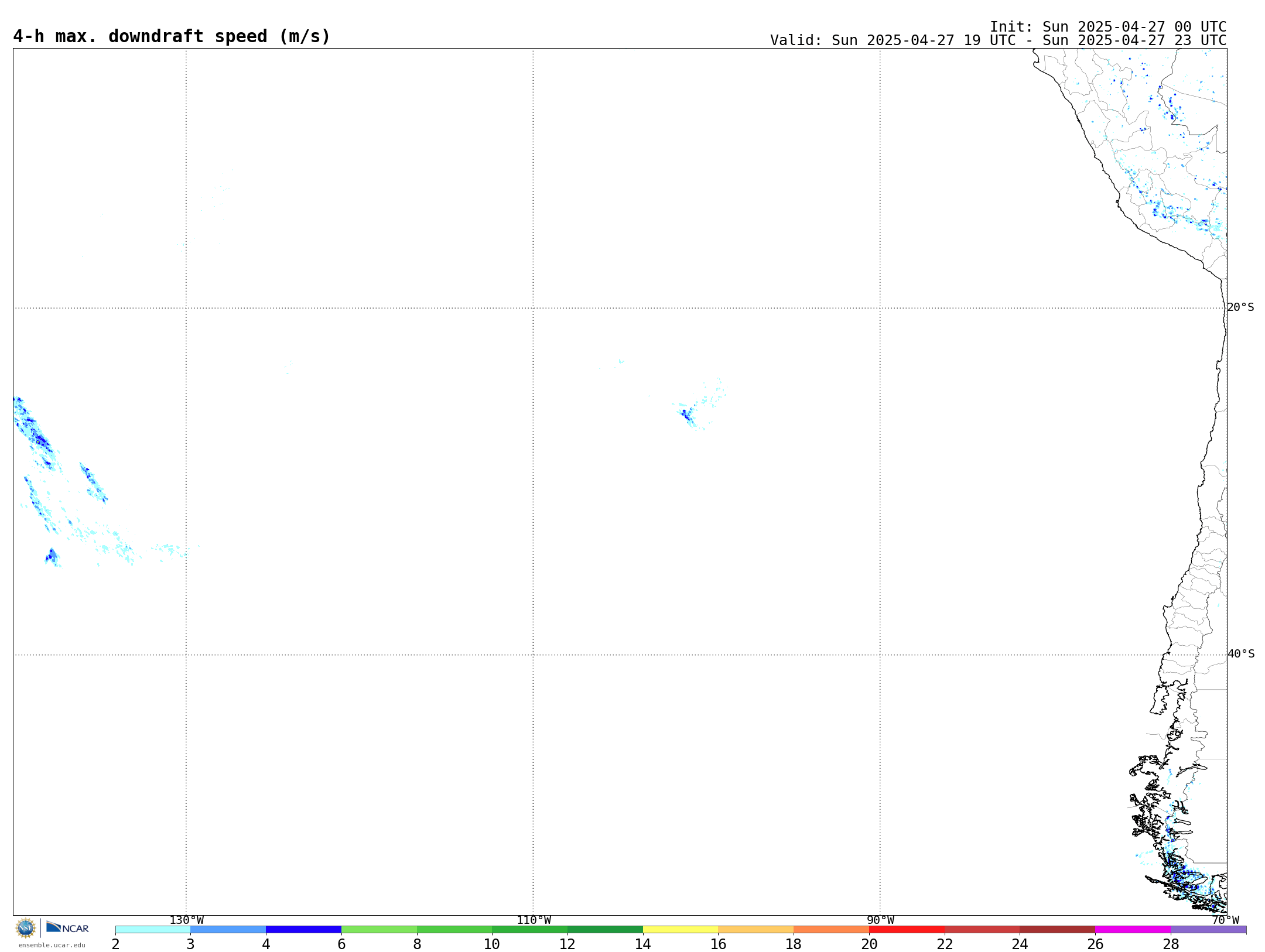
Task: Click the NSF logo icon
Action: point(26,928)
